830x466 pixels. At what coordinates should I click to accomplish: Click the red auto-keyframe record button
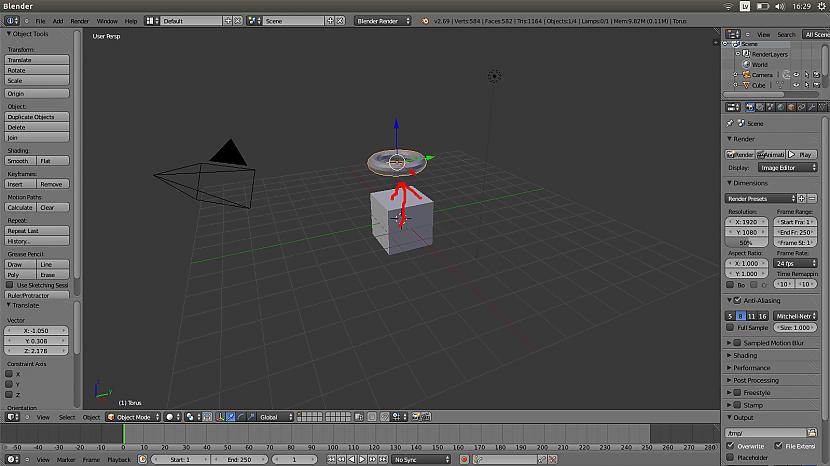464,459
